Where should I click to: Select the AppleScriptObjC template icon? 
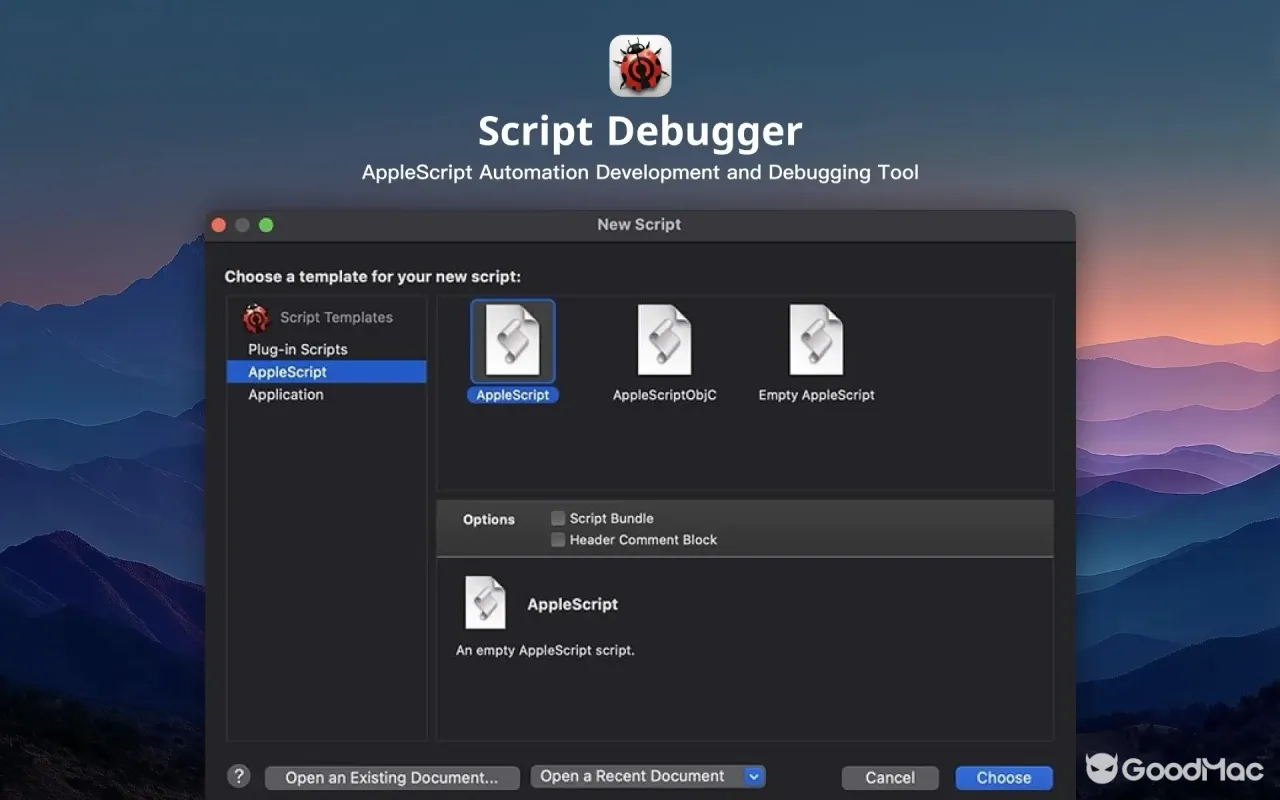pos(665,341)
